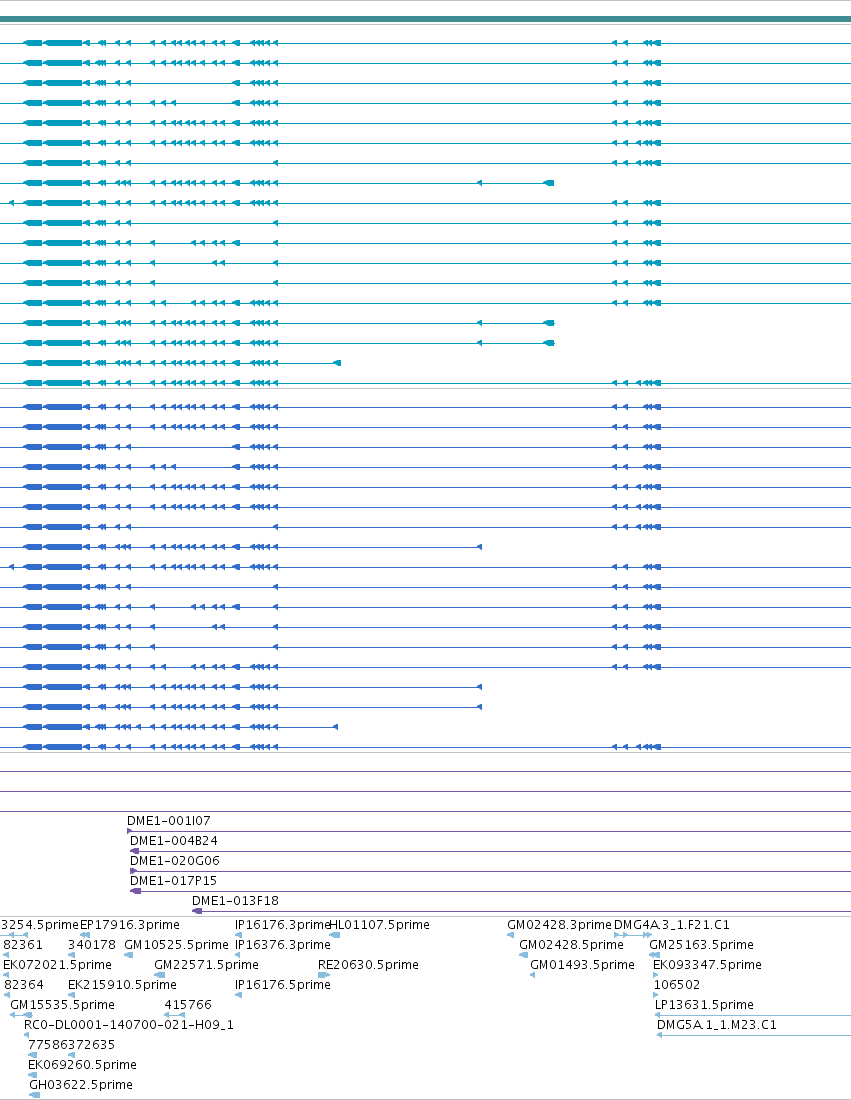
Task: Click the arrow glyph under GM10525.5prime
Action: pos(128,955)
